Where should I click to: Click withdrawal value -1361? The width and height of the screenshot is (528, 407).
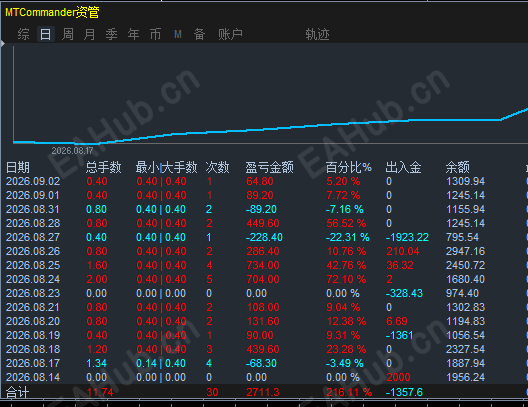(399, 335)
